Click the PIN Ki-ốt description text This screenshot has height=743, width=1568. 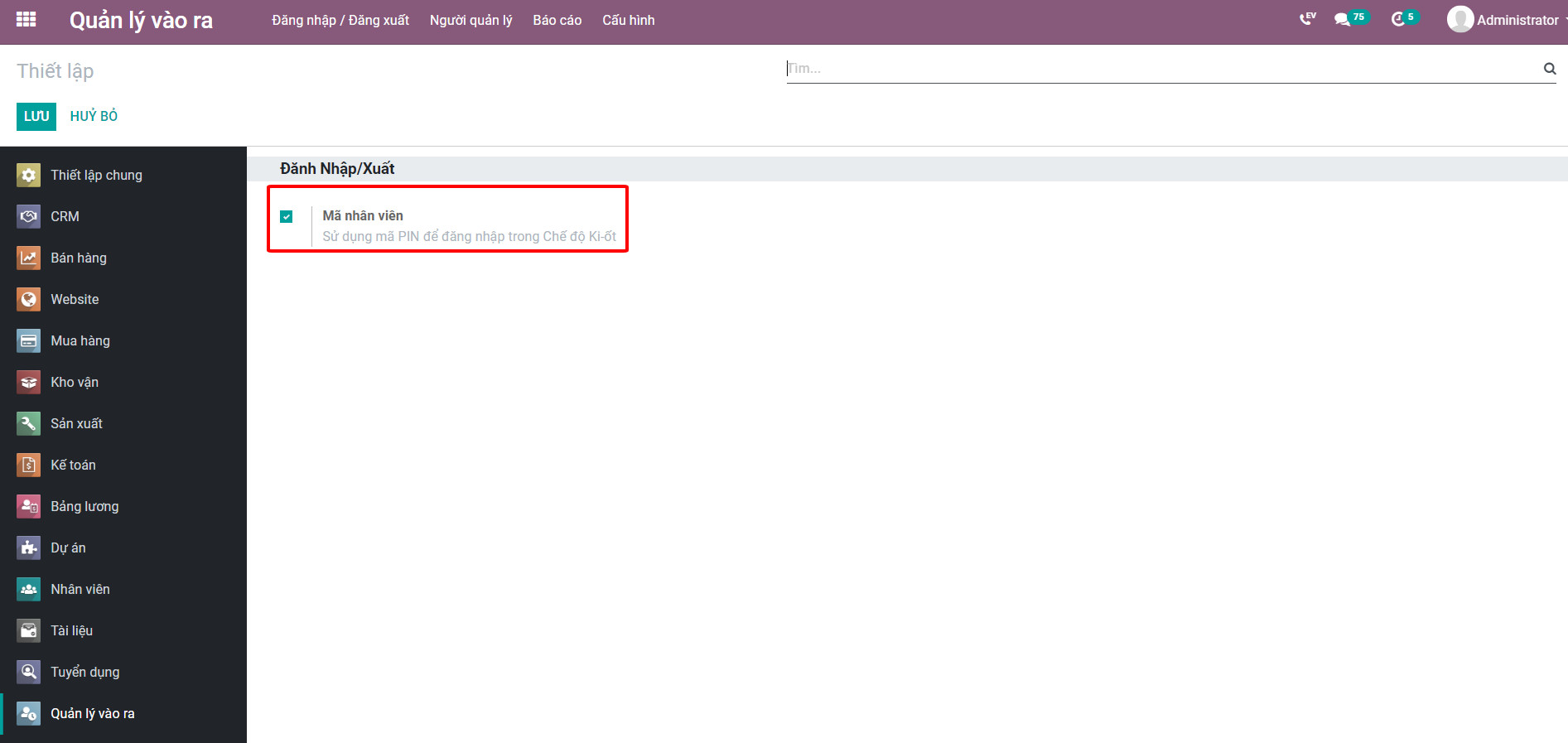point(469,237)
